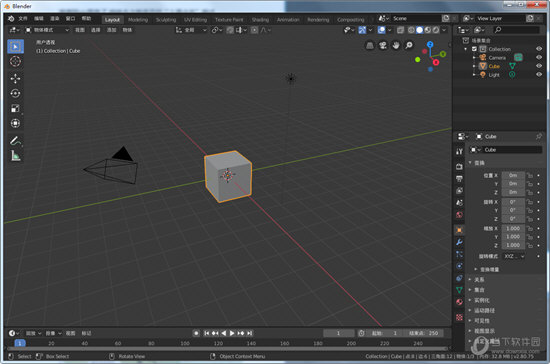Open the Material properties tab
The image size is (550, 364).
click(x=459, y=302)
